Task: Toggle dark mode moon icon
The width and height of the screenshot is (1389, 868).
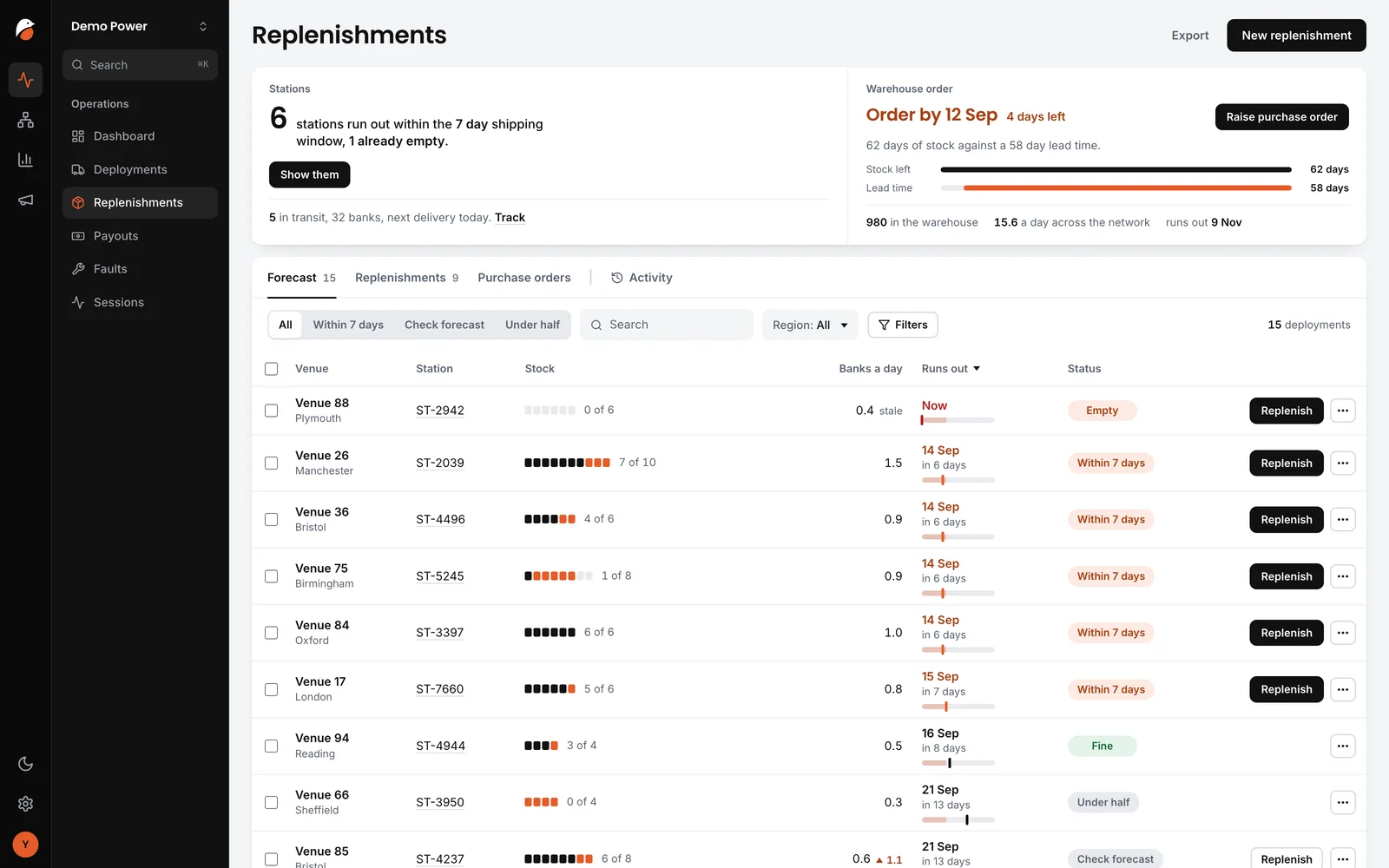Action: tap(25, 764)
